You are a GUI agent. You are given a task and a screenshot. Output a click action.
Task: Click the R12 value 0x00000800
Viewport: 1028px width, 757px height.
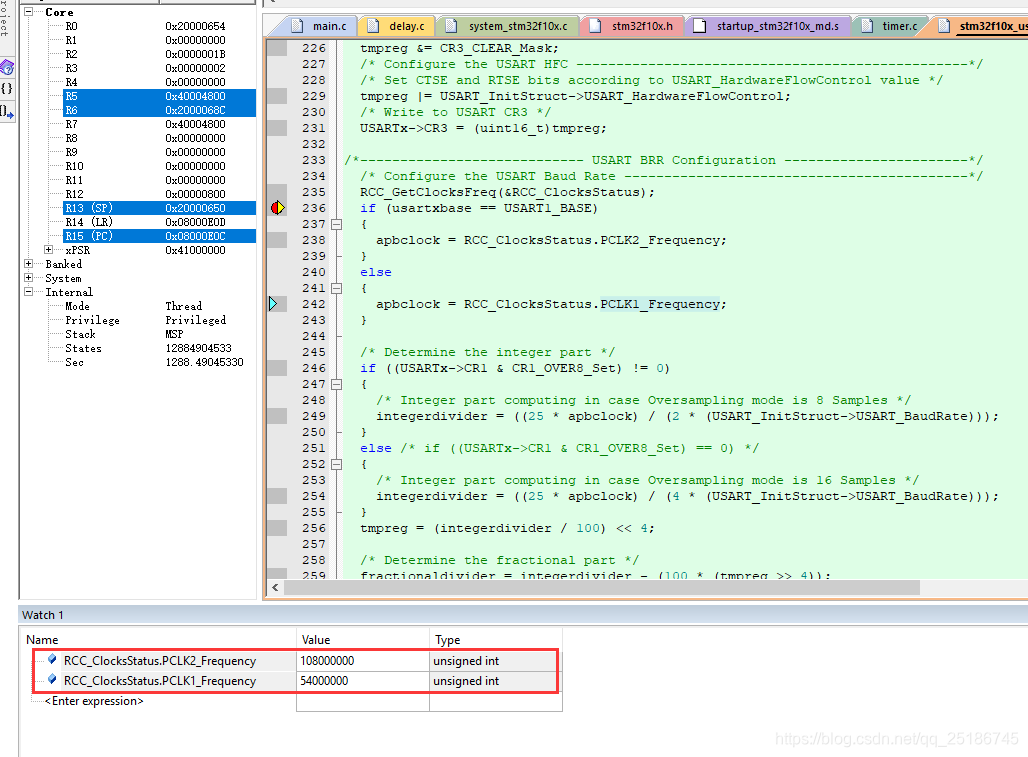(x=195, y=194)
